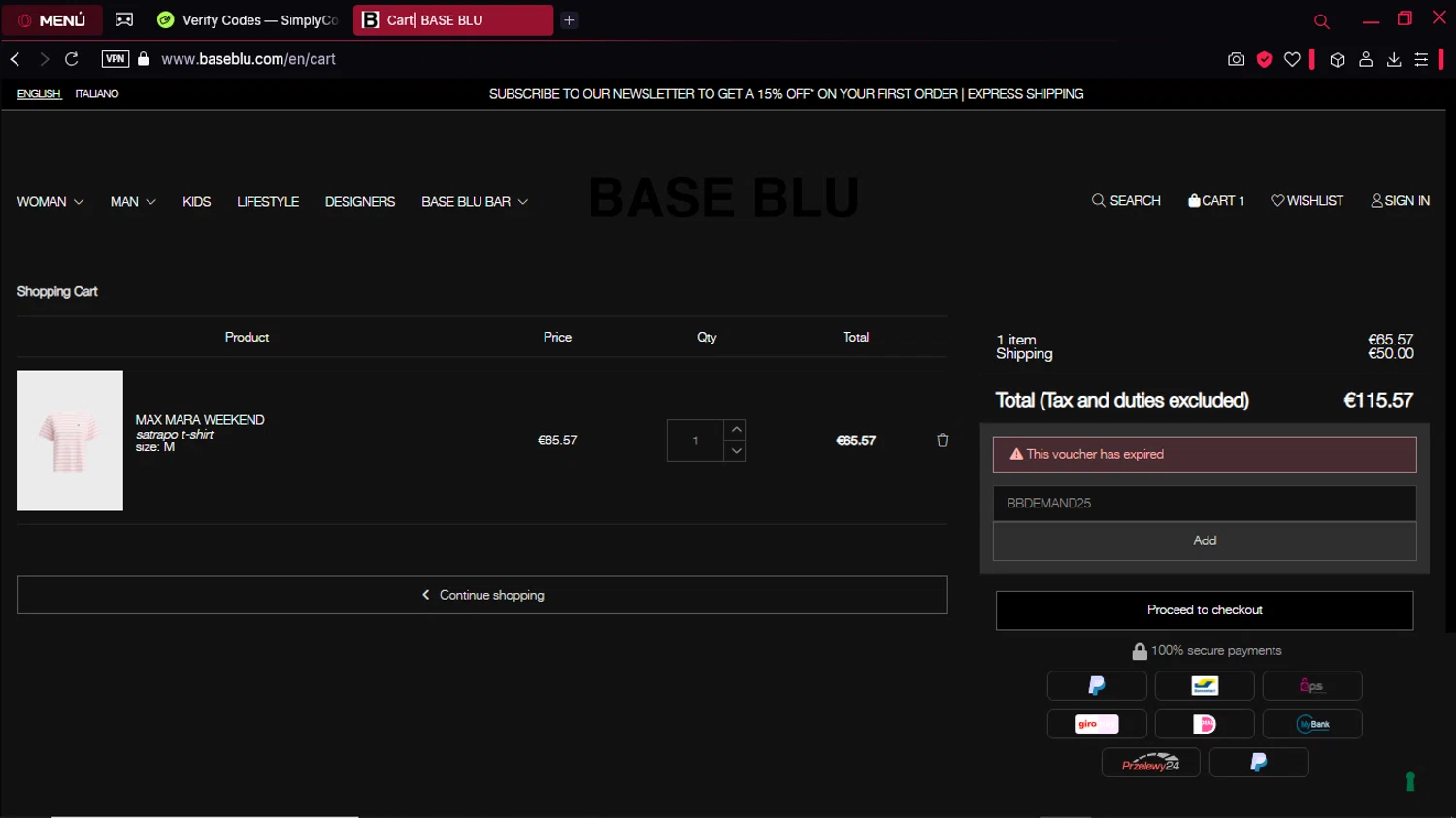
Task: Click the giropay payment logo
Action: click(1097, 724)
